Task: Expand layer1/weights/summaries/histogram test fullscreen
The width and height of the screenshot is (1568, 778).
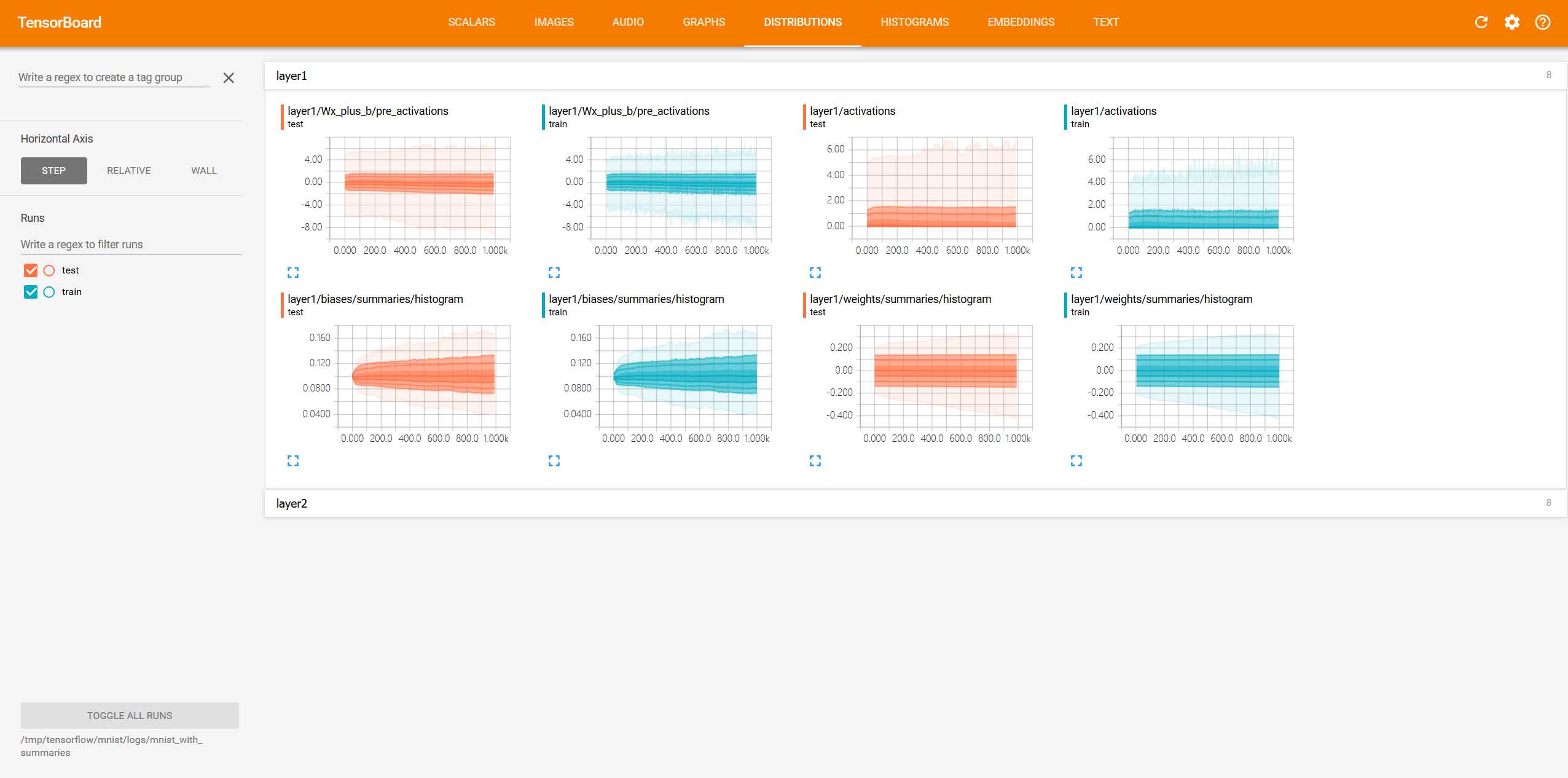Action: coord(815,461)
